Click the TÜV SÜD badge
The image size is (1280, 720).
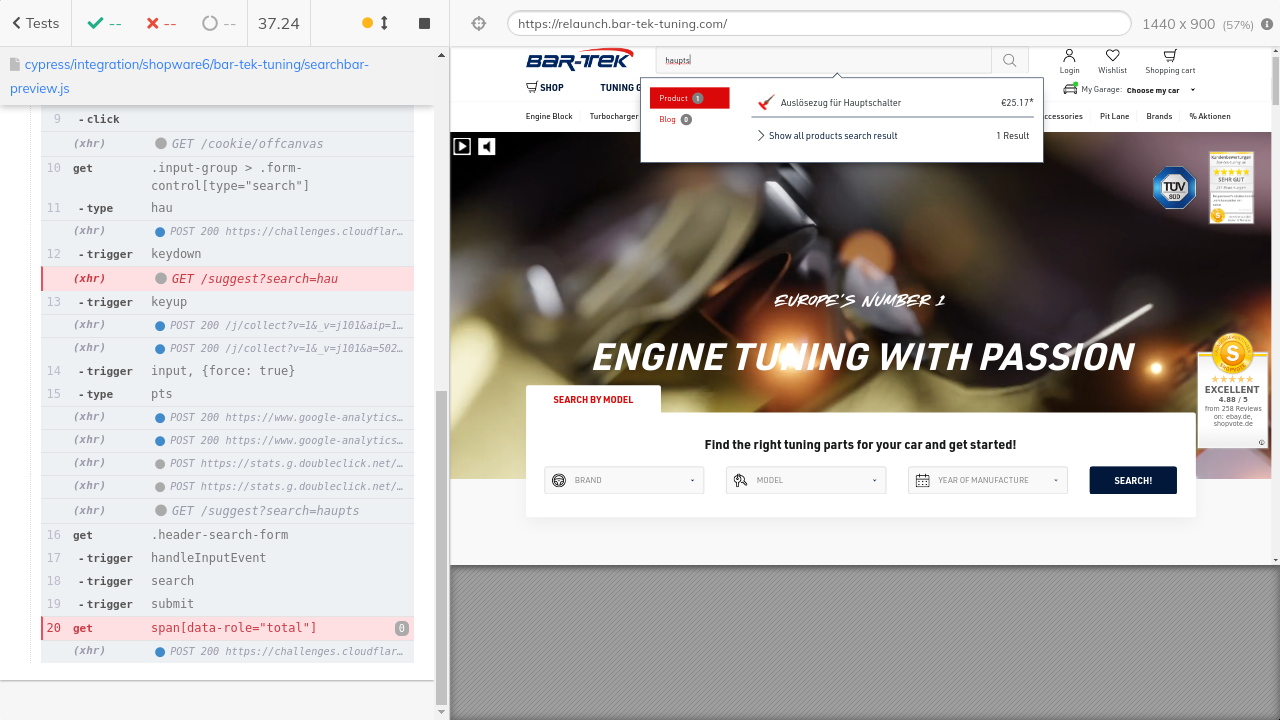coord(1173,187)
